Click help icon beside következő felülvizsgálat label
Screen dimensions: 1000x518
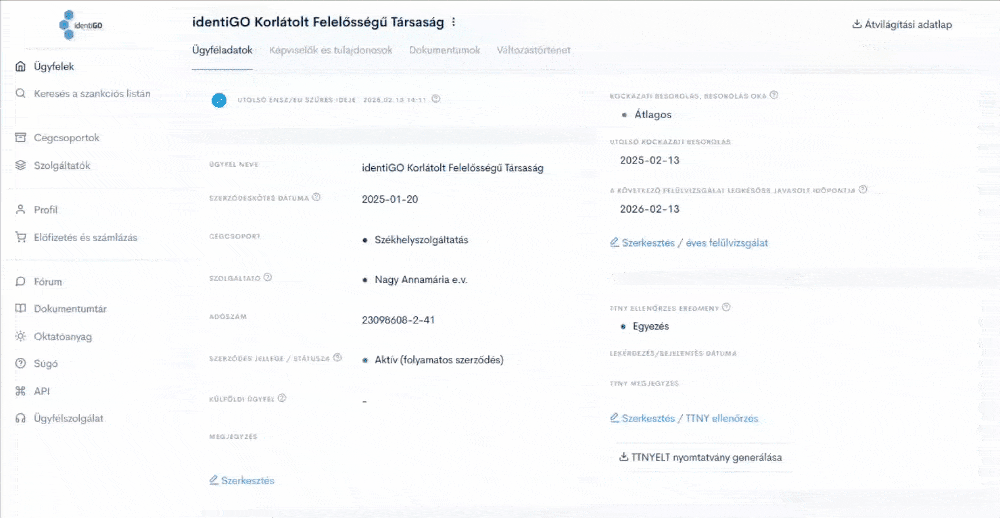(863, 189)
